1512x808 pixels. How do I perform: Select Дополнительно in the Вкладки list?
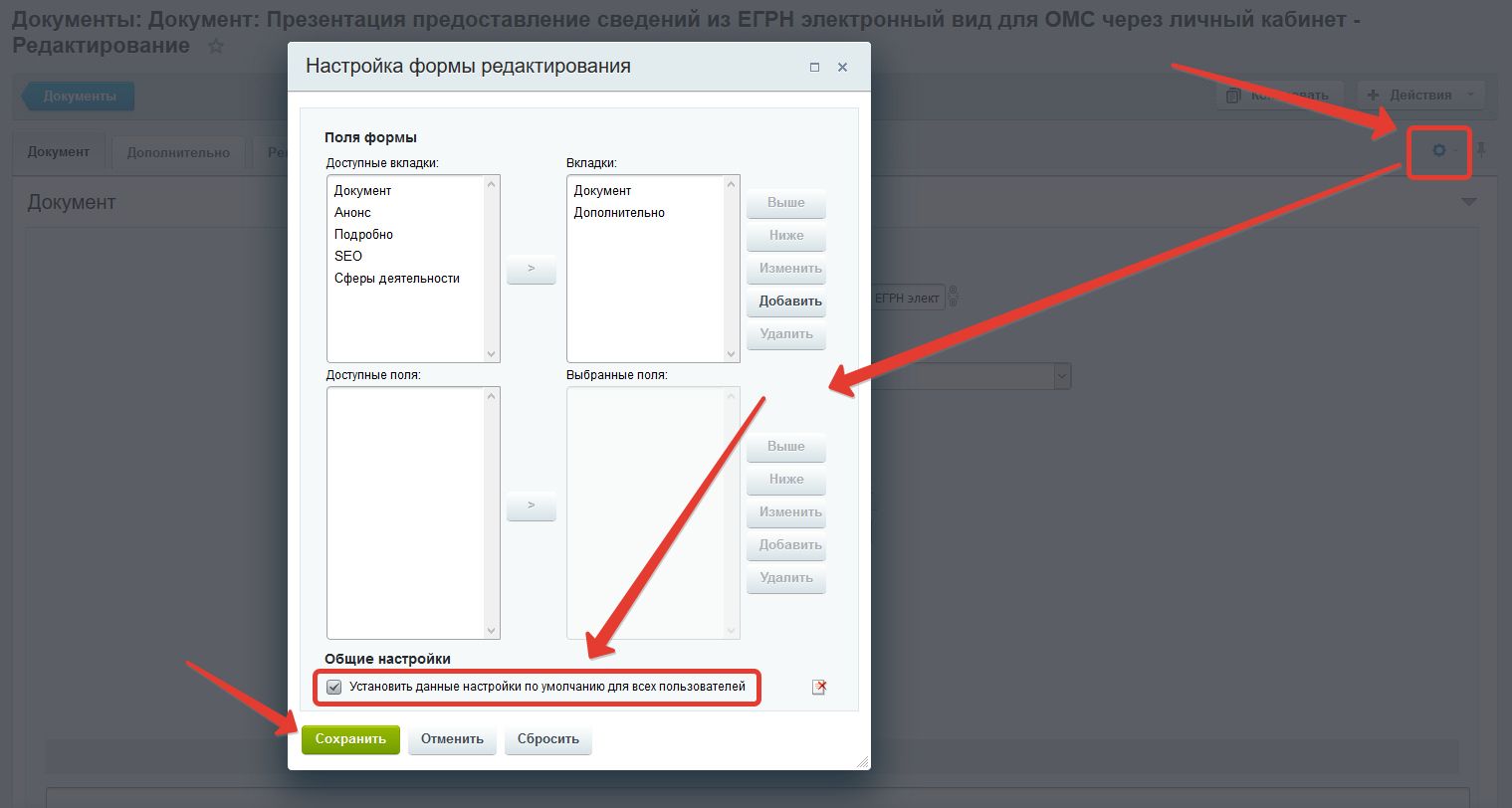619,213
